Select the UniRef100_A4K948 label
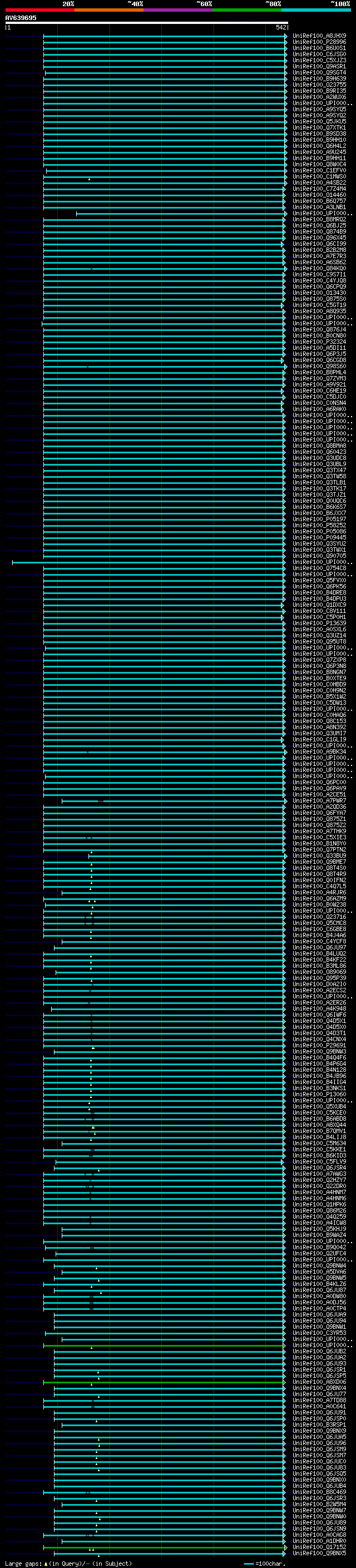Image resolution: width=356 pixels, height=1568 pixels. point(319,1008)
